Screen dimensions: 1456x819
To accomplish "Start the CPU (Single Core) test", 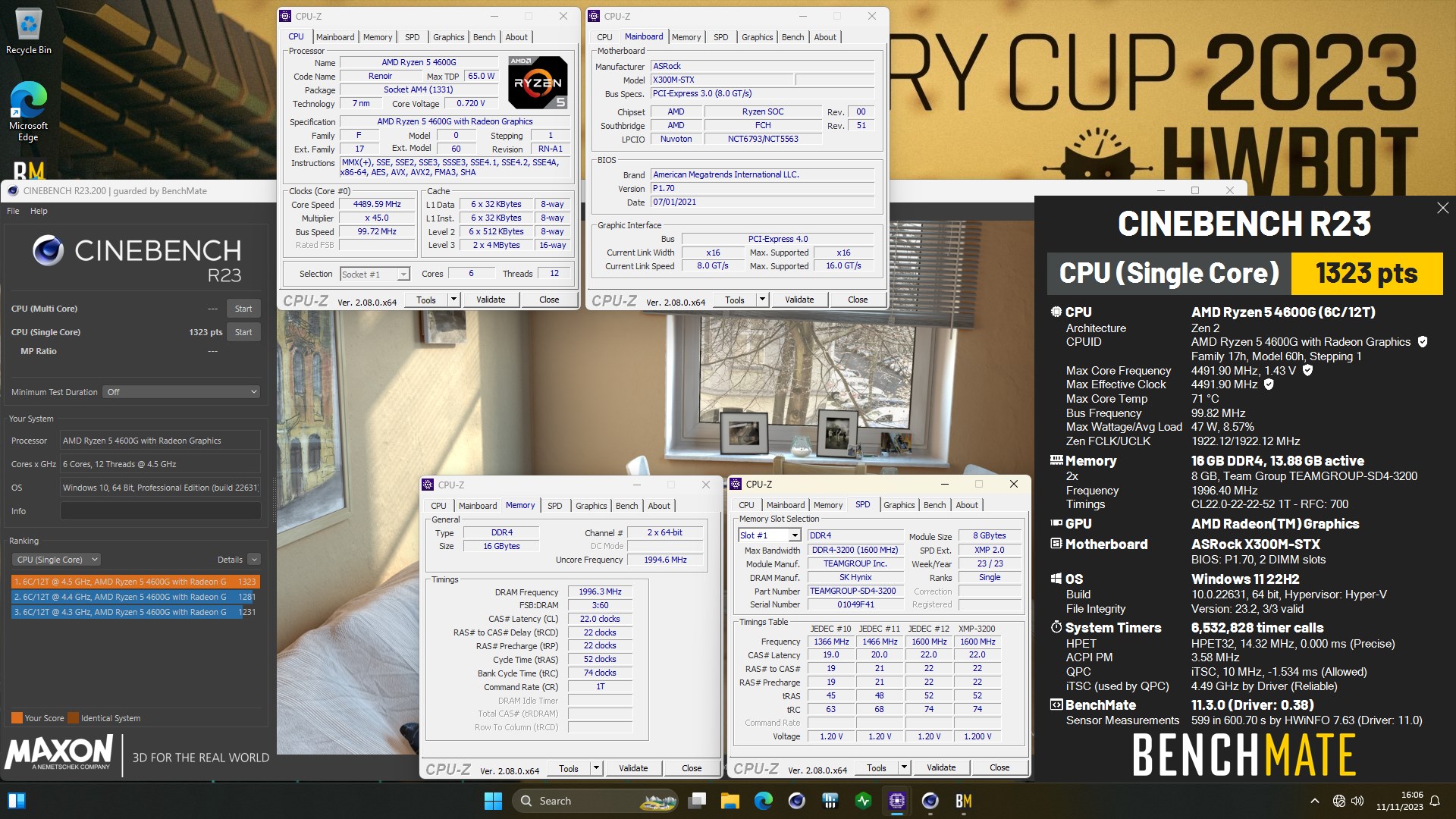I will [243, 332].
